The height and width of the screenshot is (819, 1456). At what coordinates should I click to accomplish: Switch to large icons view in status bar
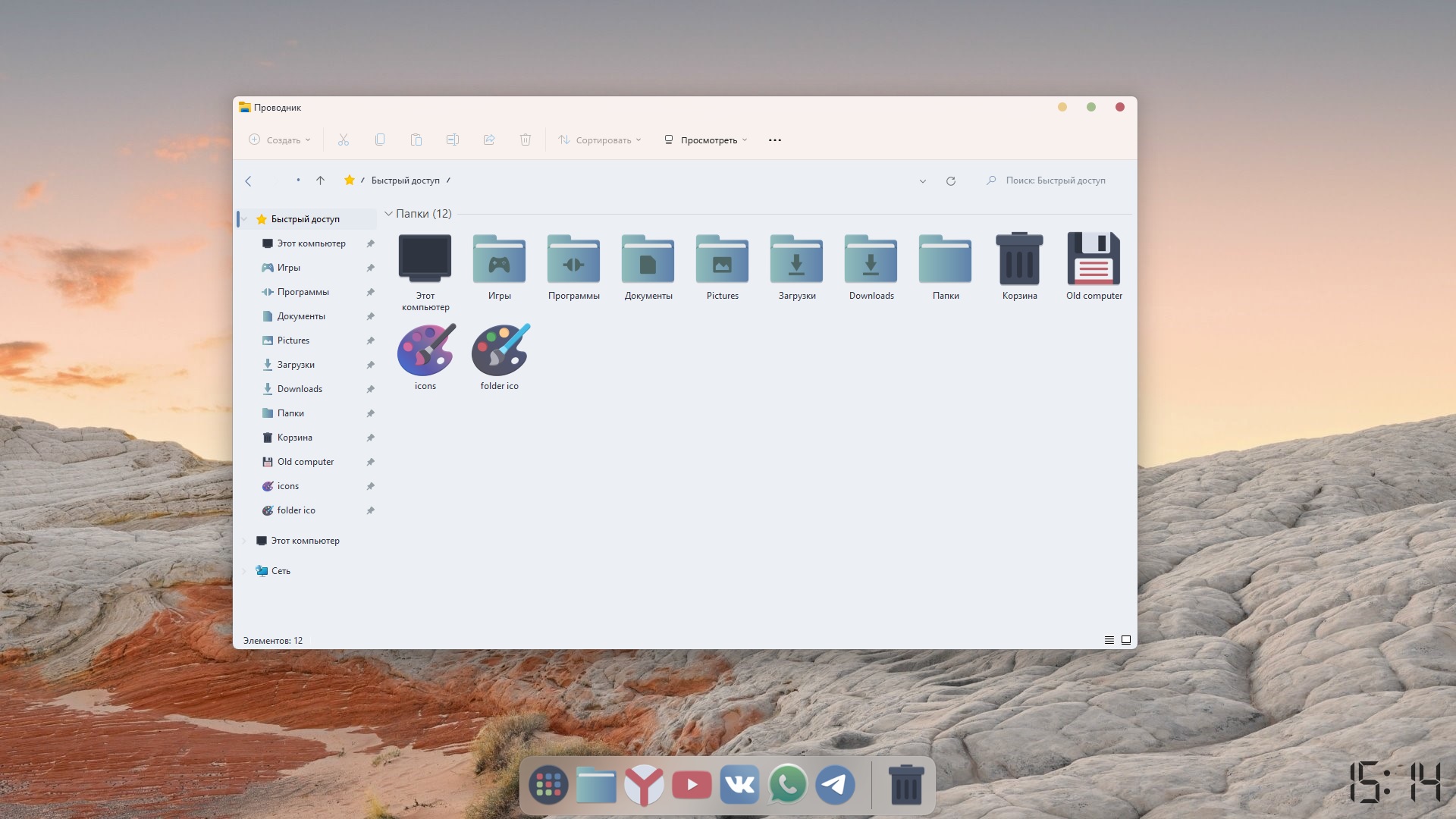click(x=1126, y=640)
